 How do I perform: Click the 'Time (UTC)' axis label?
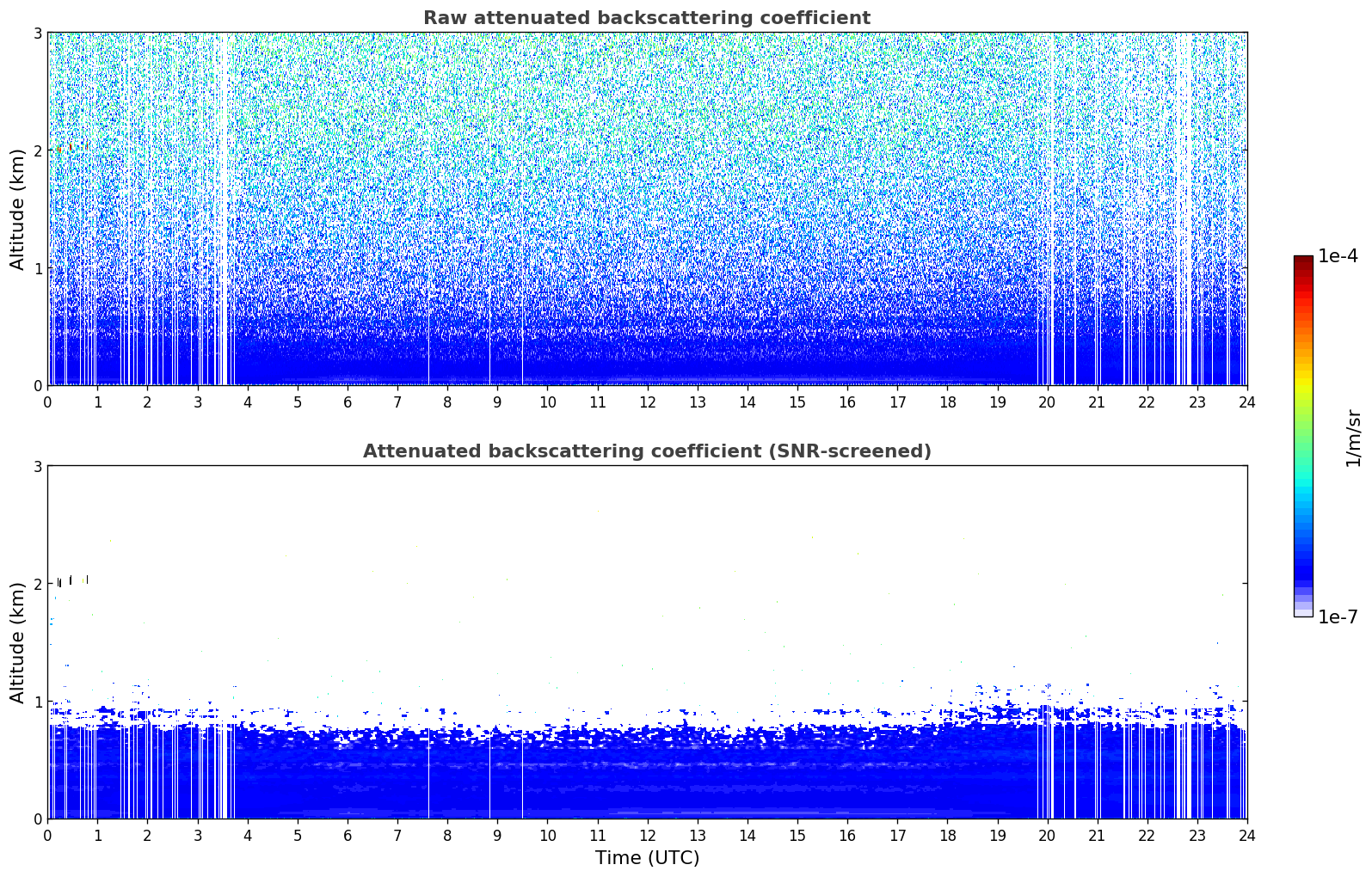[x=647, y=858]
